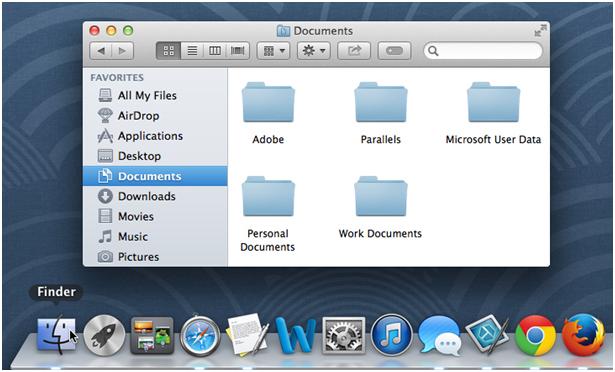The height and width of the screenshot is (372, 615).
Task: Launch Launchpad rocket icon in Dock
Action: tap(104, 336)
